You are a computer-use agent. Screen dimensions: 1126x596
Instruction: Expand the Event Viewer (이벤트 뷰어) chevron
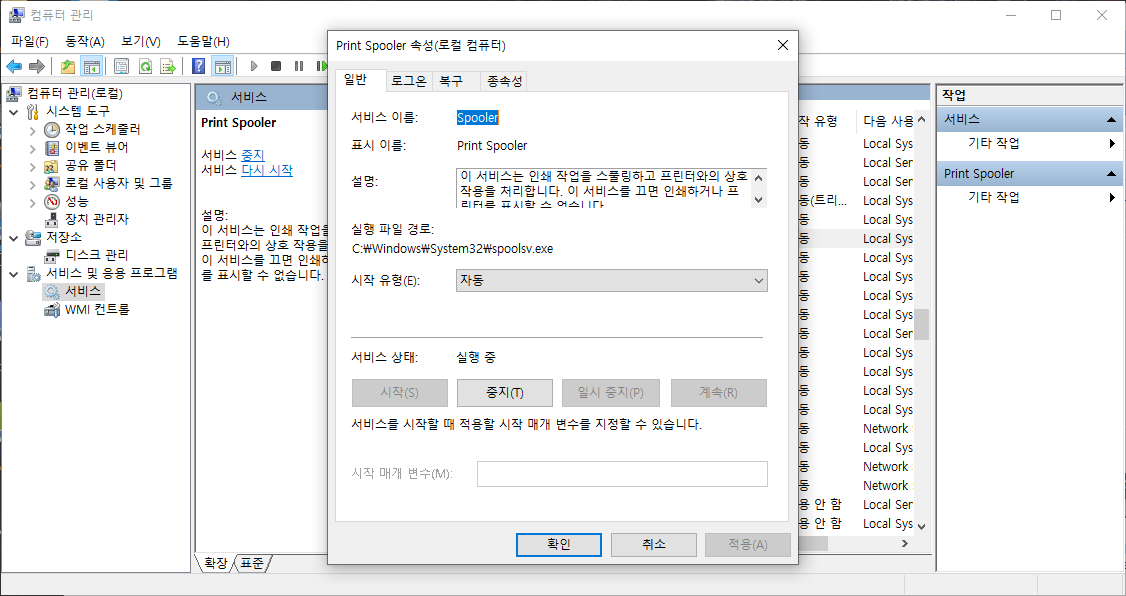32,148
